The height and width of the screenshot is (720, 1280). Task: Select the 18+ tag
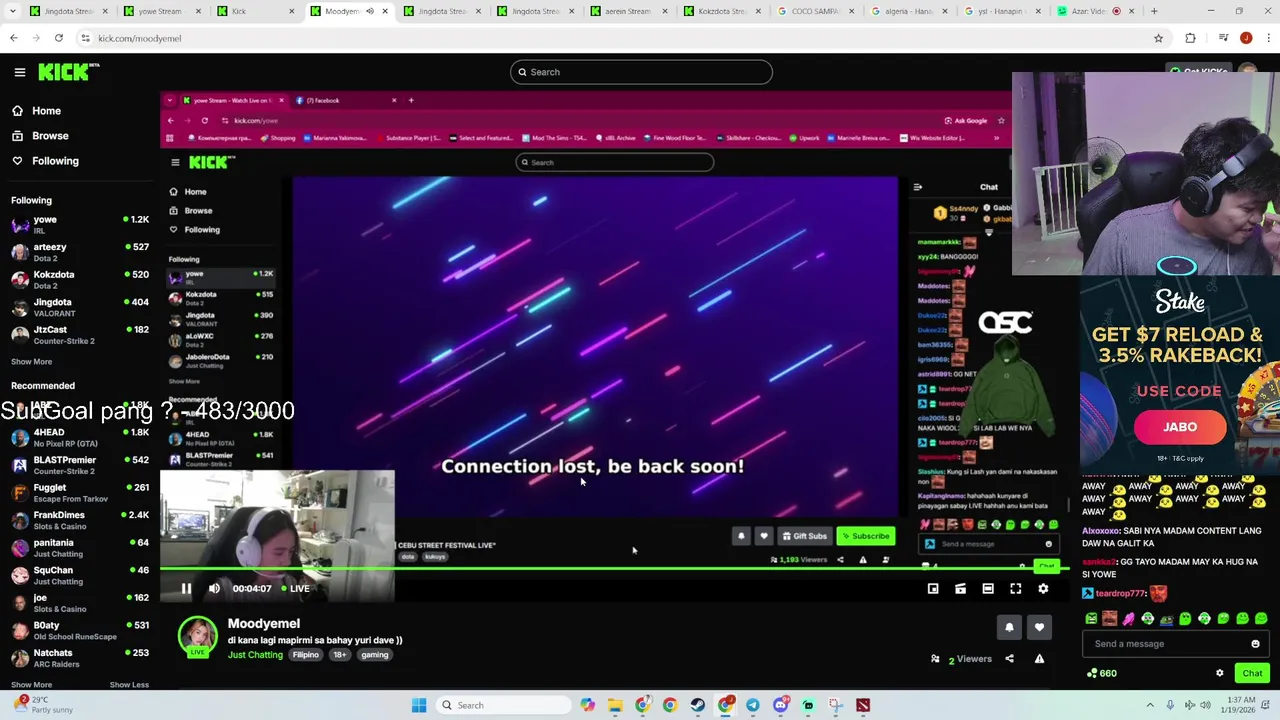340,655
